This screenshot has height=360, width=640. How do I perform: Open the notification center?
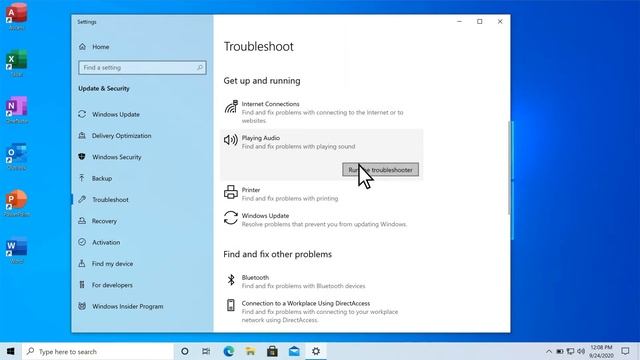(625, 351)
